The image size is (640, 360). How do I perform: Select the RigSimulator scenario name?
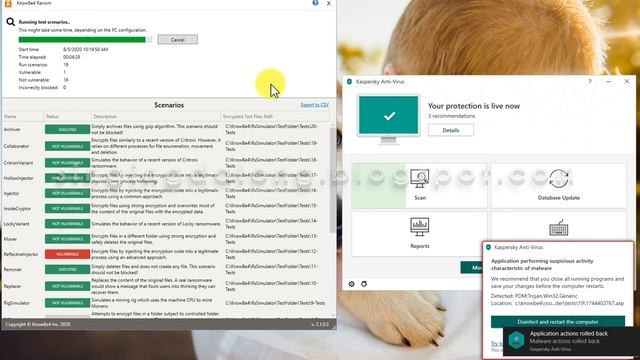(17, 303)
